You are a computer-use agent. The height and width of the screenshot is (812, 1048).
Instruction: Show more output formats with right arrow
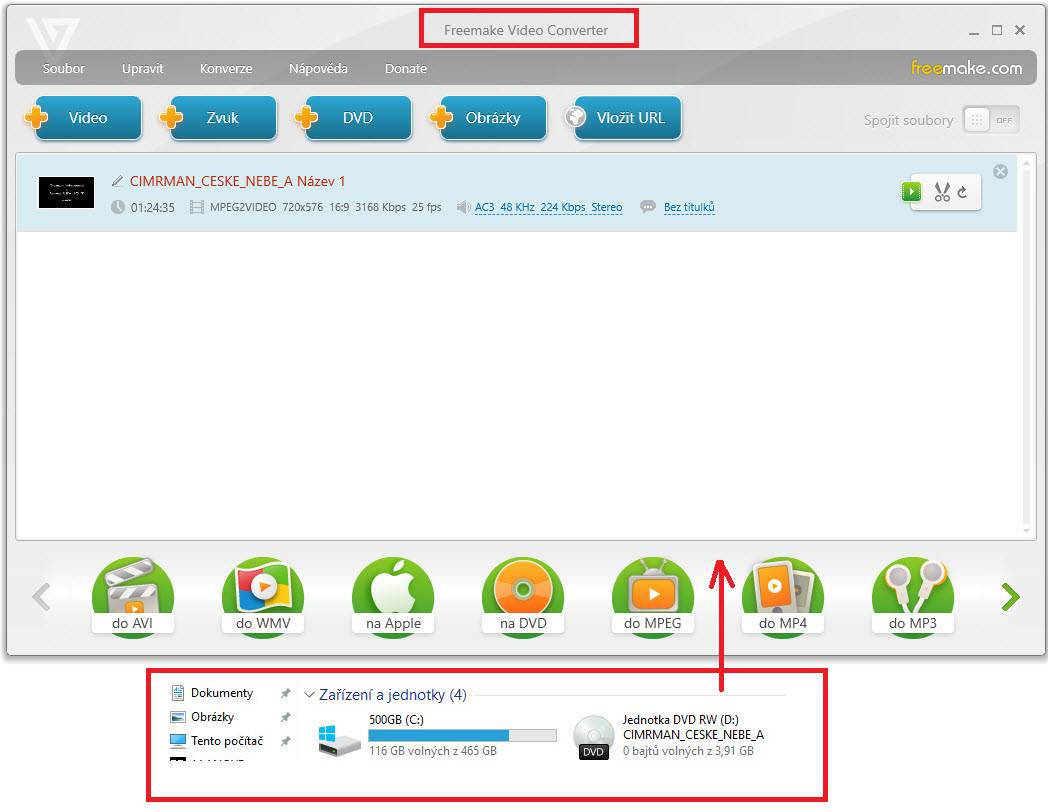[x=1011, y=597]
